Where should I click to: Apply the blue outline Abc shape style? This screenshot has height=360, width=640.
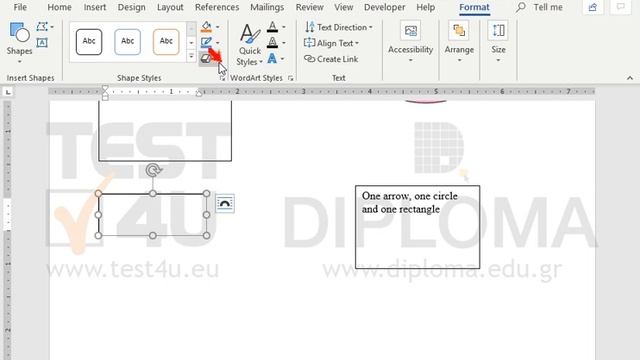[127, 41]
